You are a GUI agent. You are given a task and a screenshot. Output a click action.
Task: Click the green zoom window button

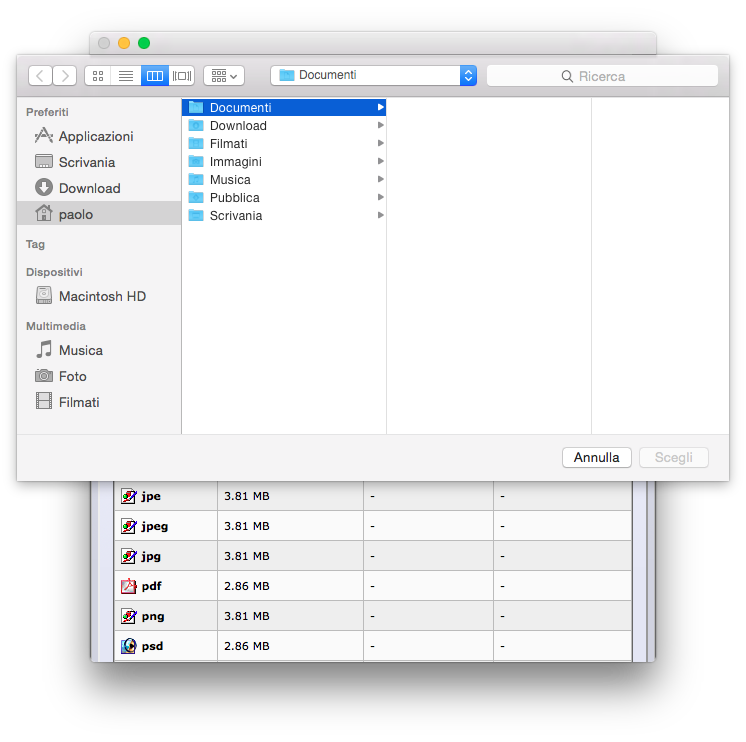(x=144, y=43)
